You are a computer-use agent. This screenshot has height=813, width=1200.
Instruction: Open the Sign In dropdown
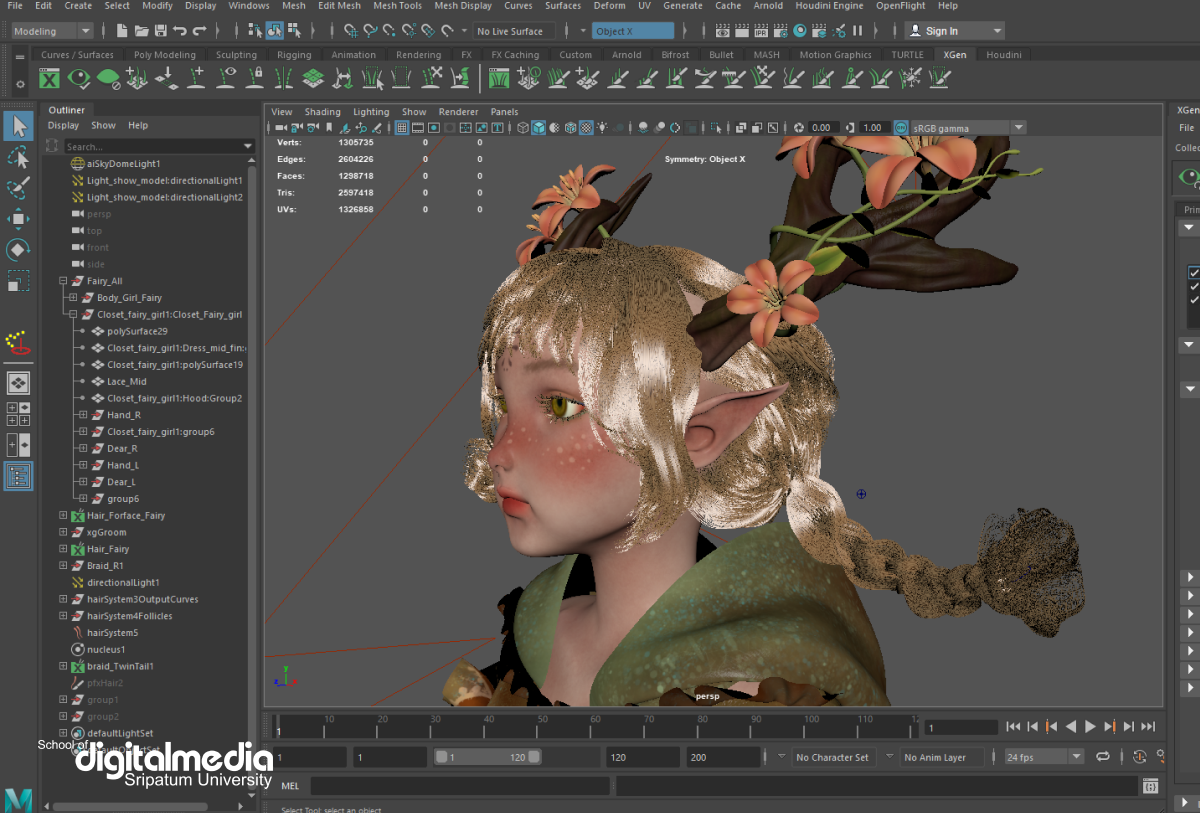954,31
